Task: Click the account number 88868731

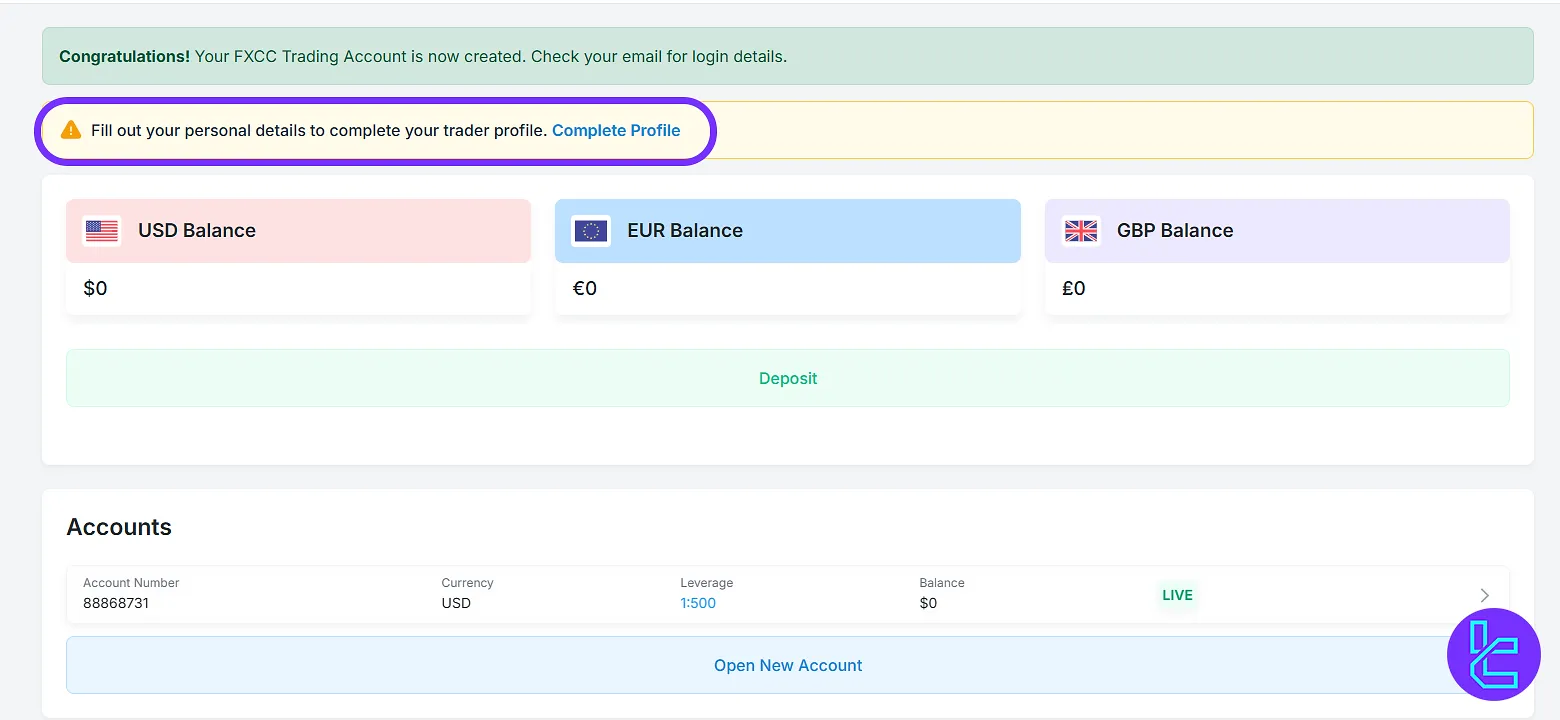Action: (116, 603)
